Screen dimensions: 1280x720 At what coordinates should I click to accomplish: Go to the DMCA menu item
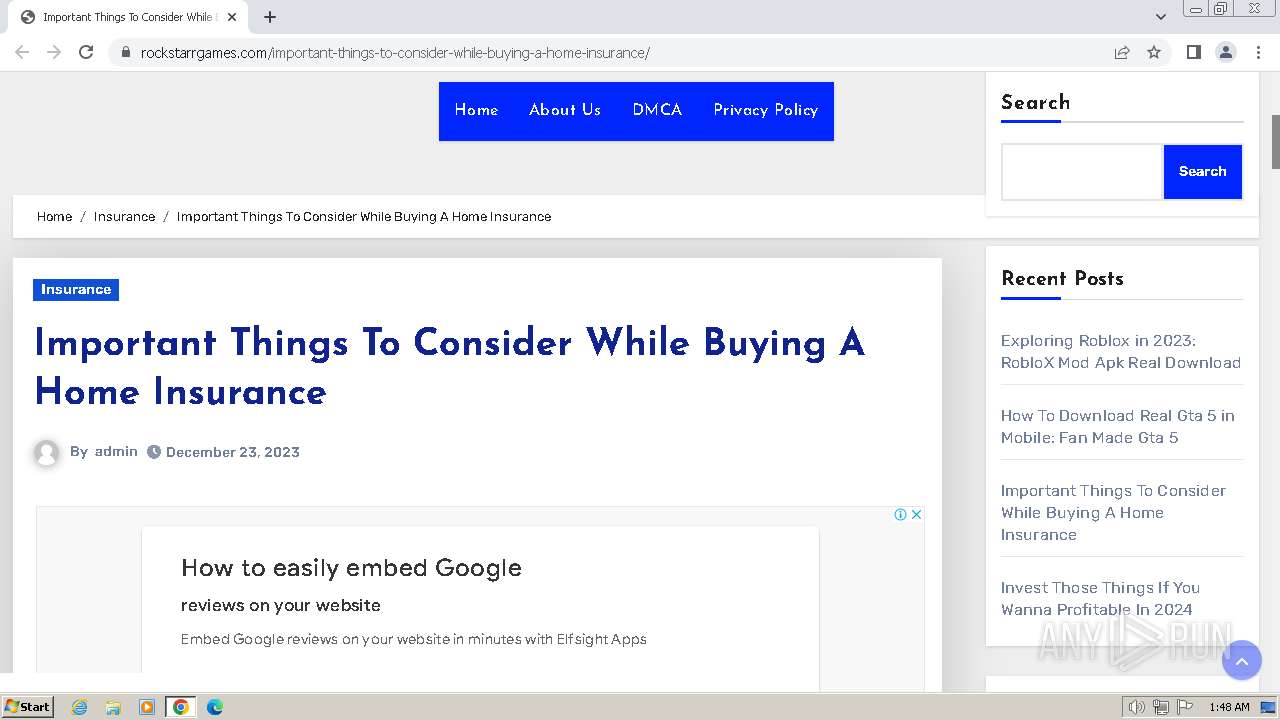pos(657,110)
